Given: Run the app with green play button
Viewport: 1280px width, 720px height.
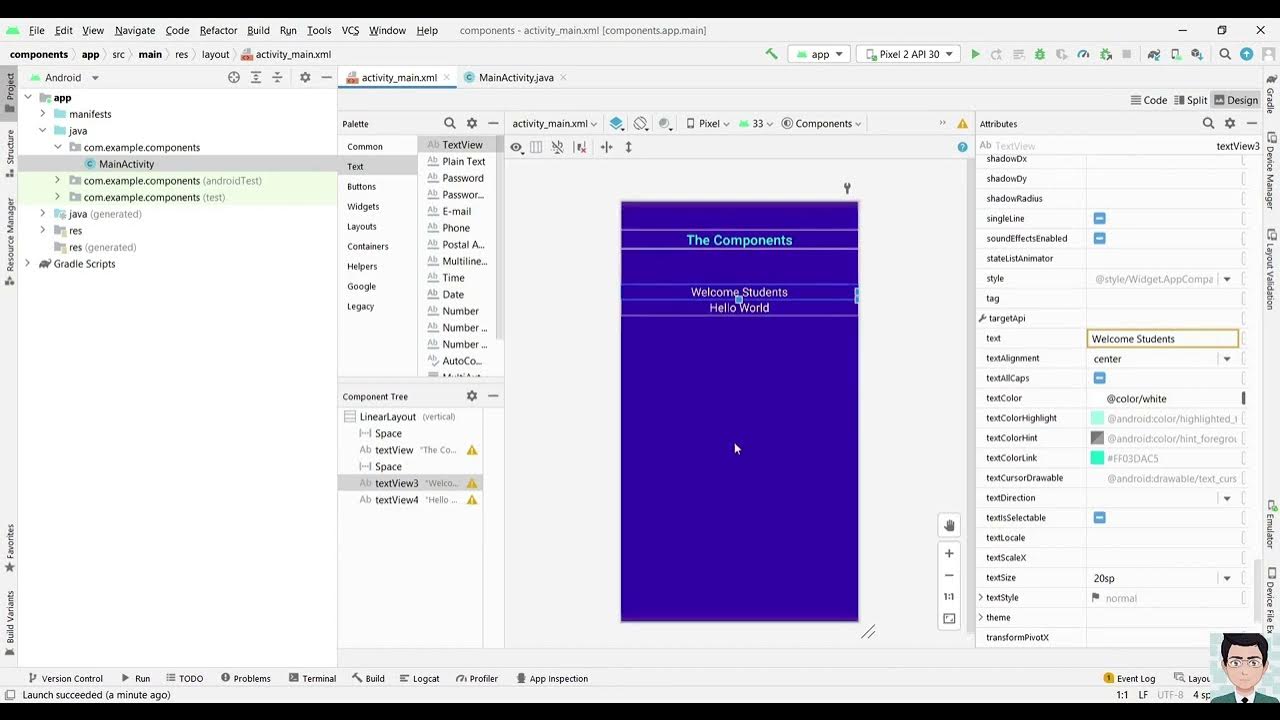Looking at the screenshot, I should click(975, 54).
